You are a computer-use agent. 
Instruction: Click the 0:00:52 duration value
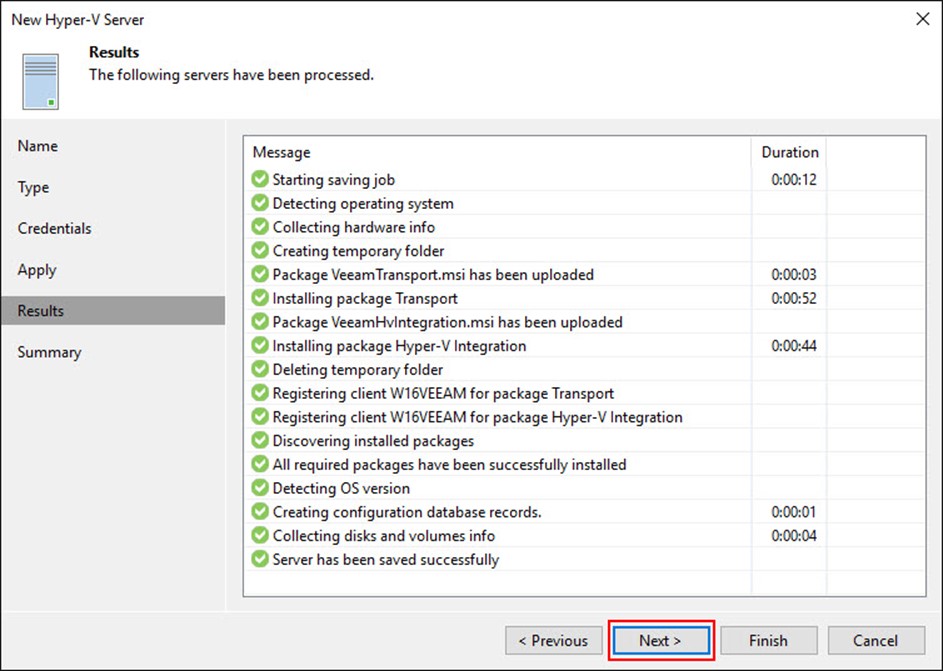794,298
